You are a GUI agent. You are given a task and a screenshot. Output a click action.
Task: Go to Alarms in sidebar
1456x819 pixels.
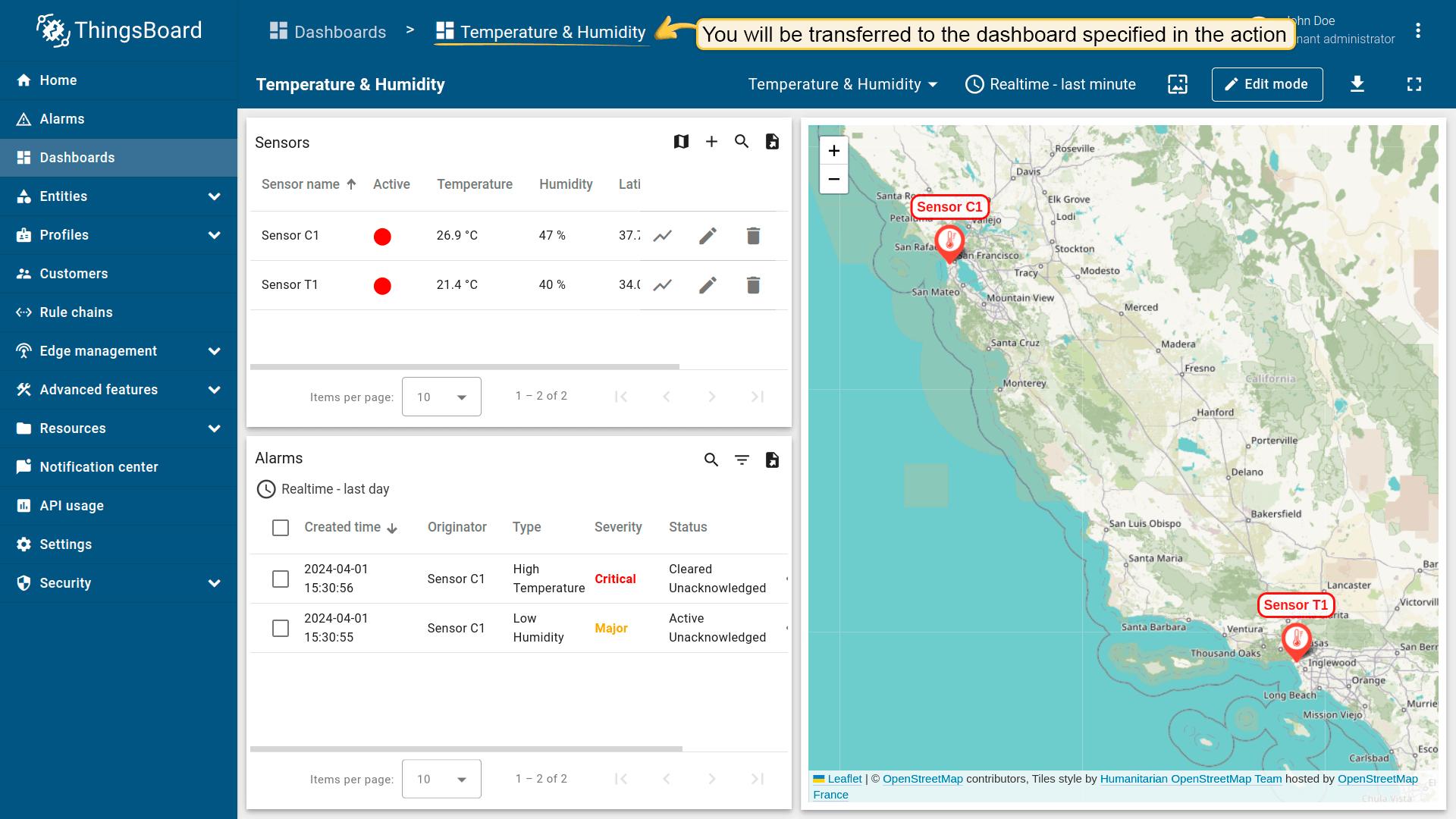(62, 119)
